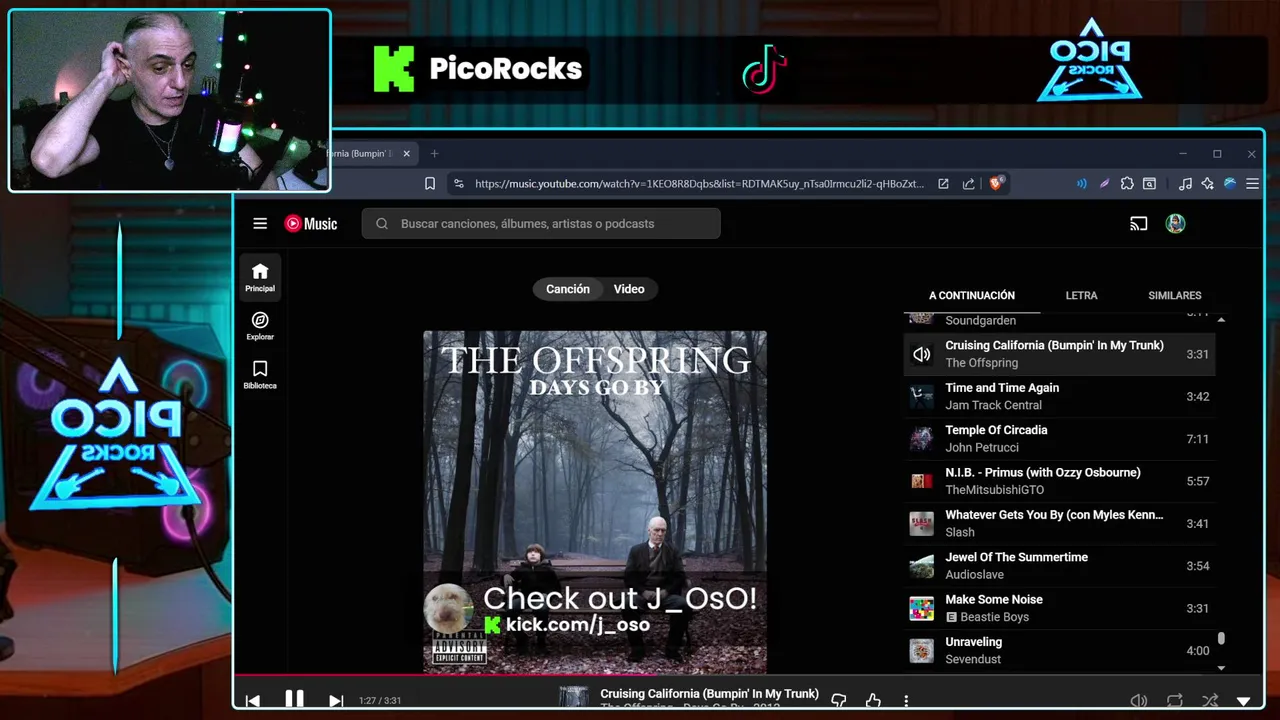Go to Principal home in sidebar
The width and height of the screenshot is (1280, 720).
(x=260, y=278)
